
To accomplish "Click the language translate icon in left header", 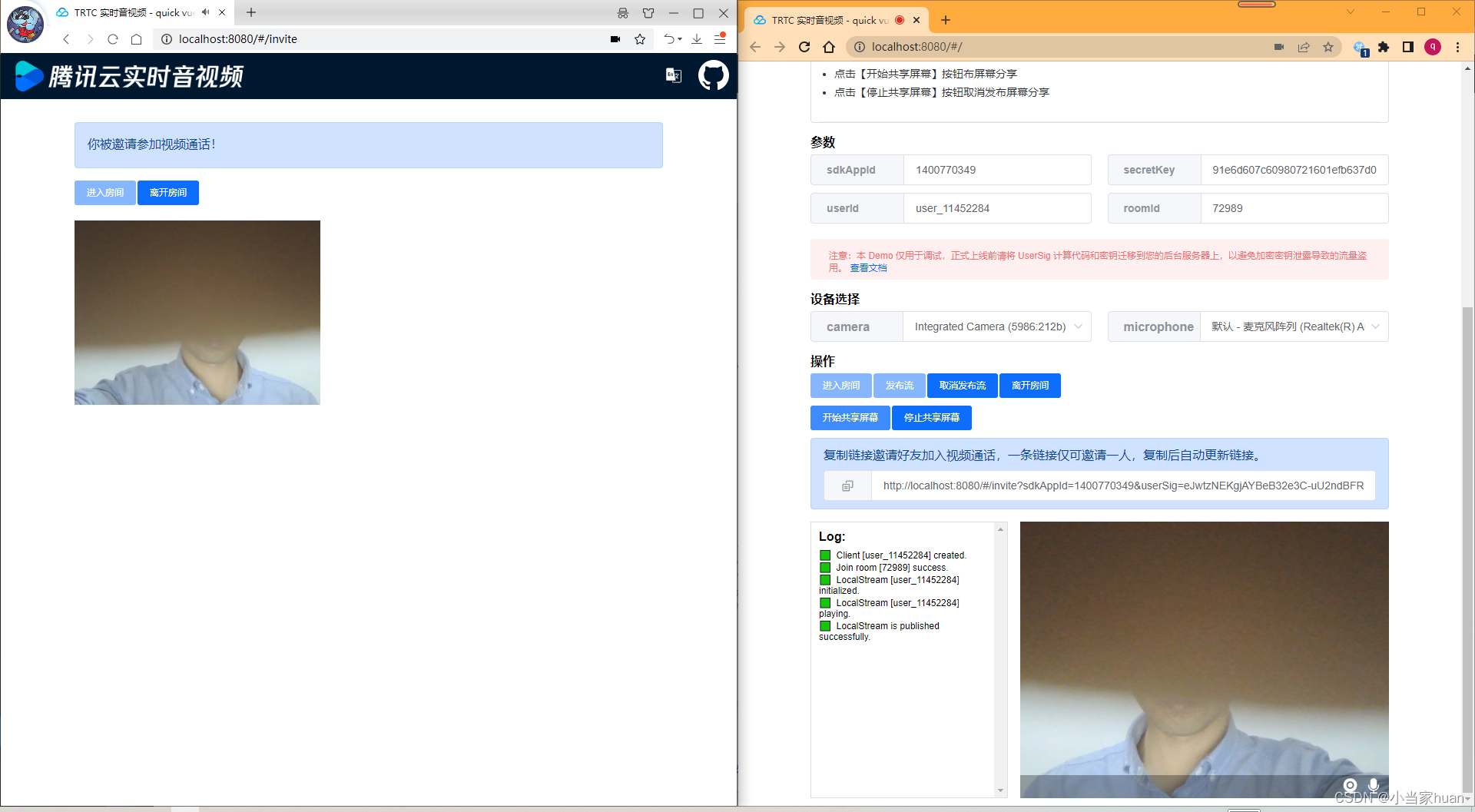I will (x=673, y=75).
